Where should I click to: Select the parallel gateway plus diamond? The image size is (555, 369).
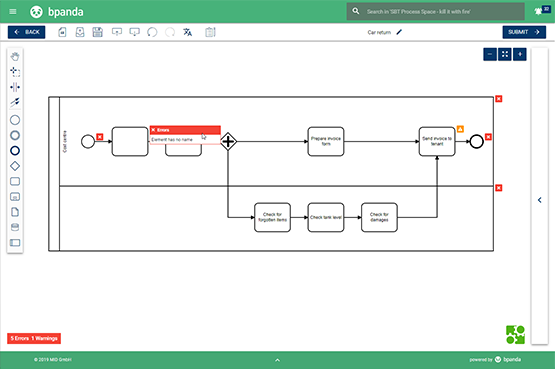tap(228, 142)
